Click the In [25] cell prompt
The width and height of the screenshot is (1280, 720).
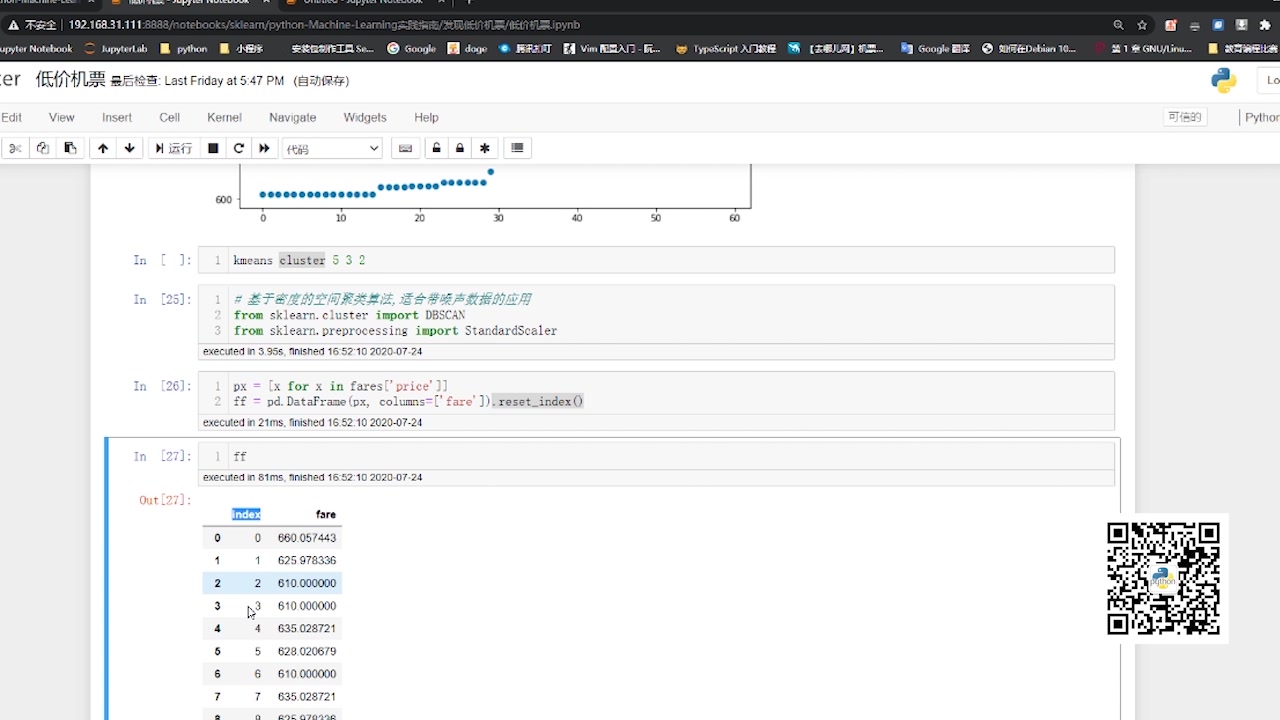tap(162, 299)
